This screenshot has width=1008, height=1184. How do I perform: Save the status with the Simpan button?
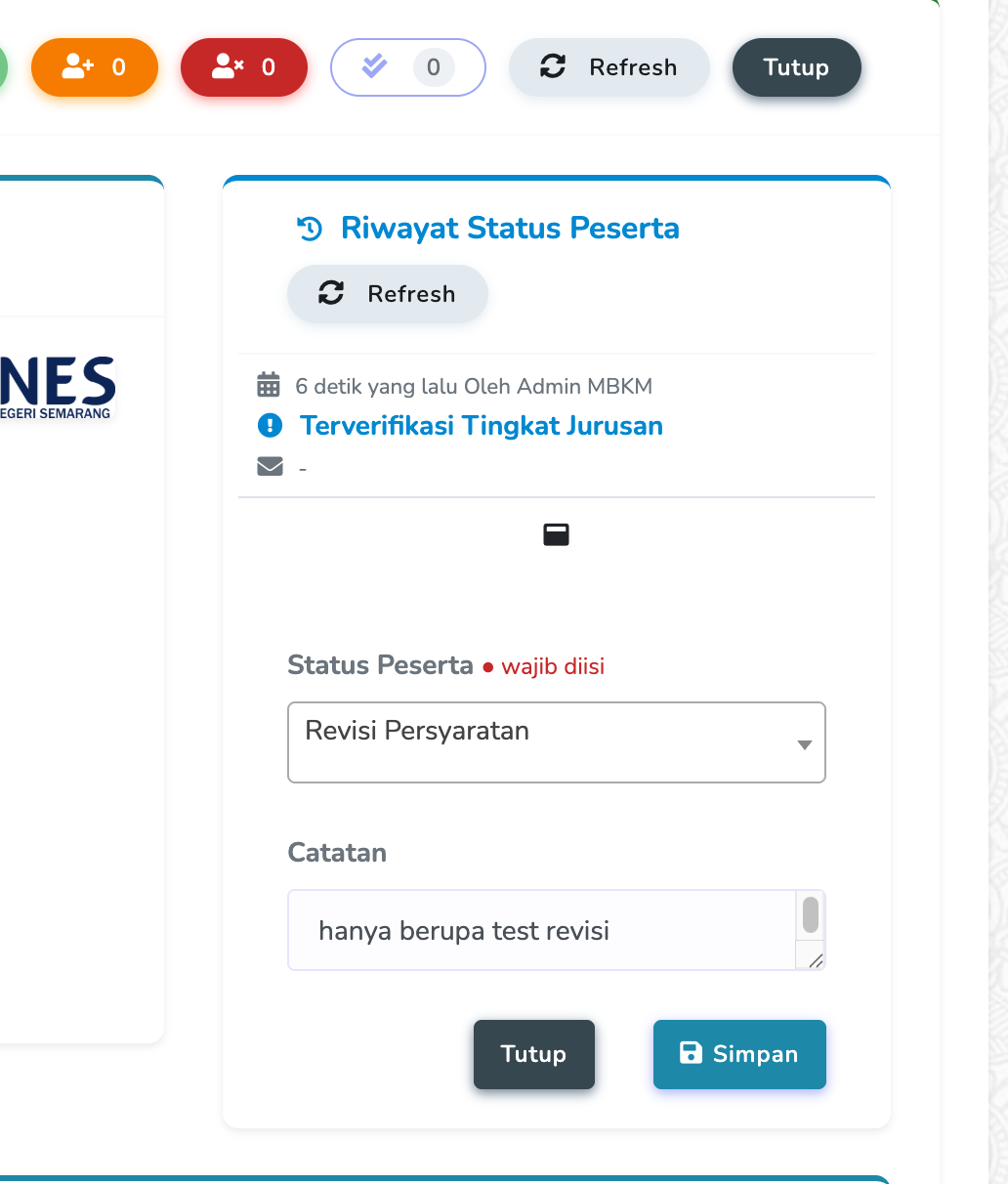pos(739,1054)
